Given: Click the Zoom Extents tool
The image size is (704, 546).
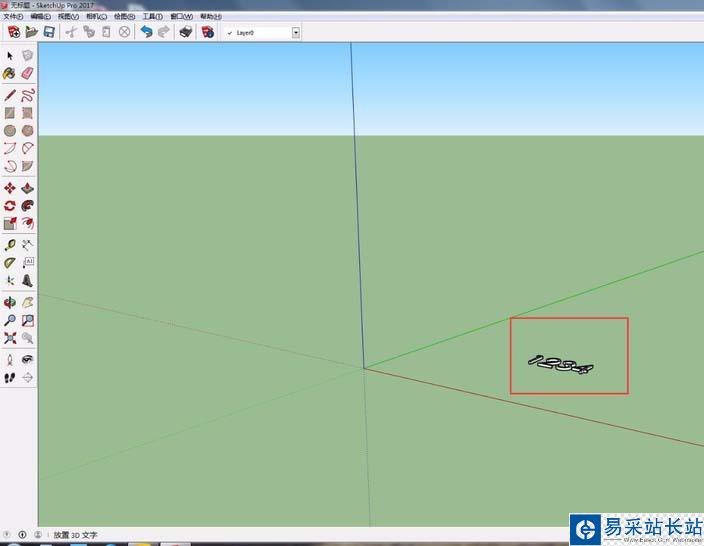Looking at the screenshot, I should (x=10, y=338).
